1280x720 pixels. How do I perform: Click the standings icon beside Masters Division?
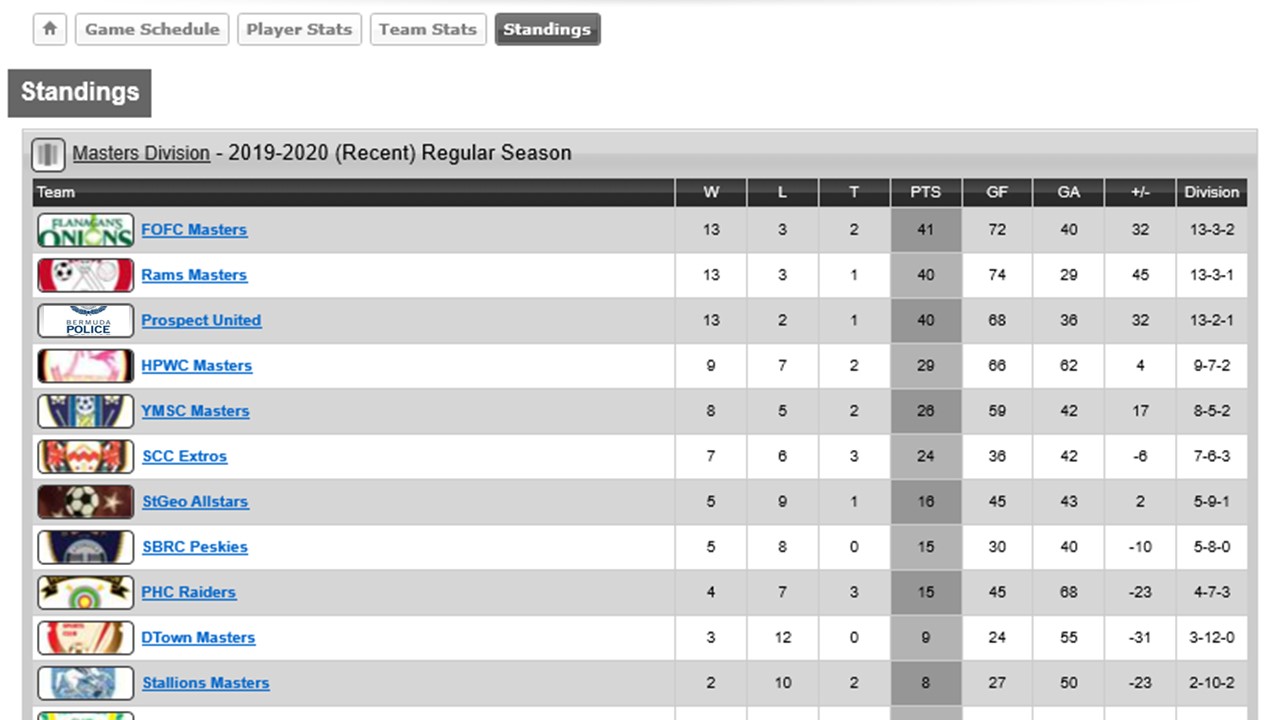(48, 154)
